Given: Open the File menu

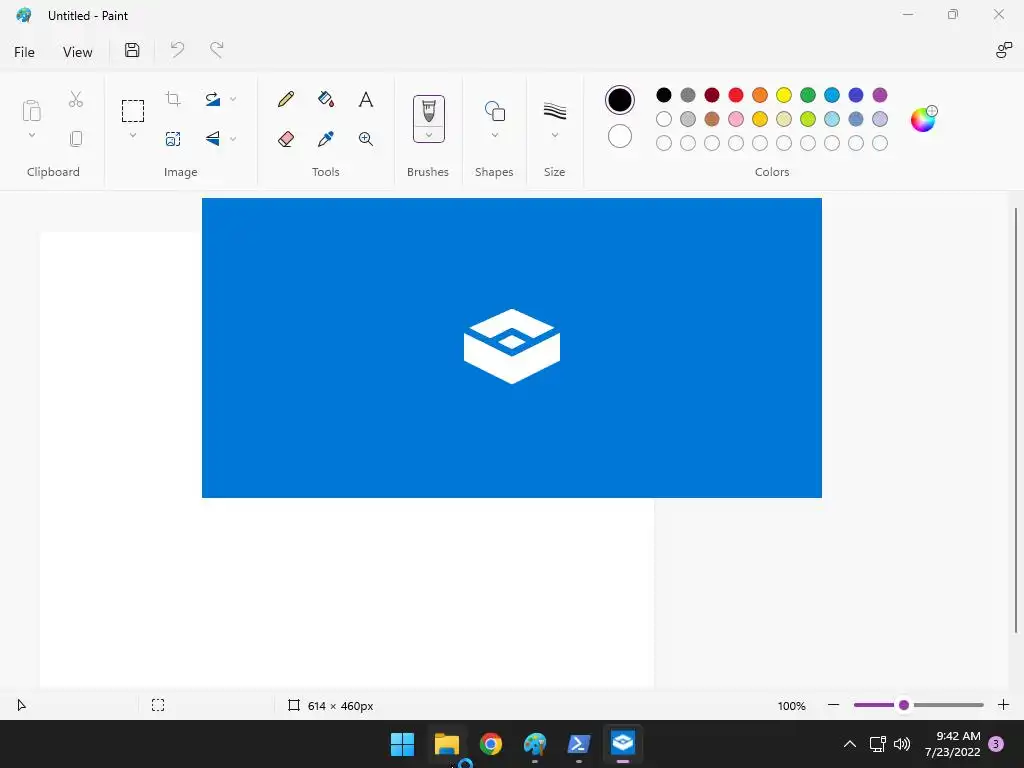Looking at the screenshot, I should (x=24, y=52).
